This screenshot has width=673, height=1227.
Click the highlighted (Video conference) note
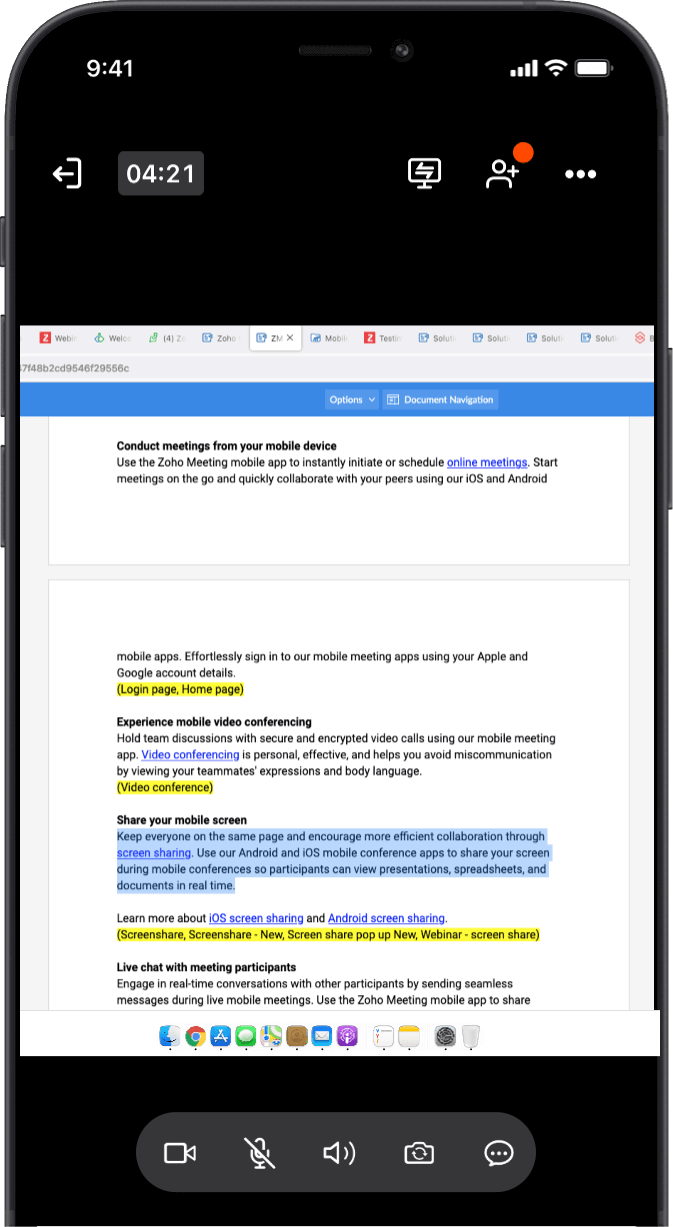click(165, 787)
